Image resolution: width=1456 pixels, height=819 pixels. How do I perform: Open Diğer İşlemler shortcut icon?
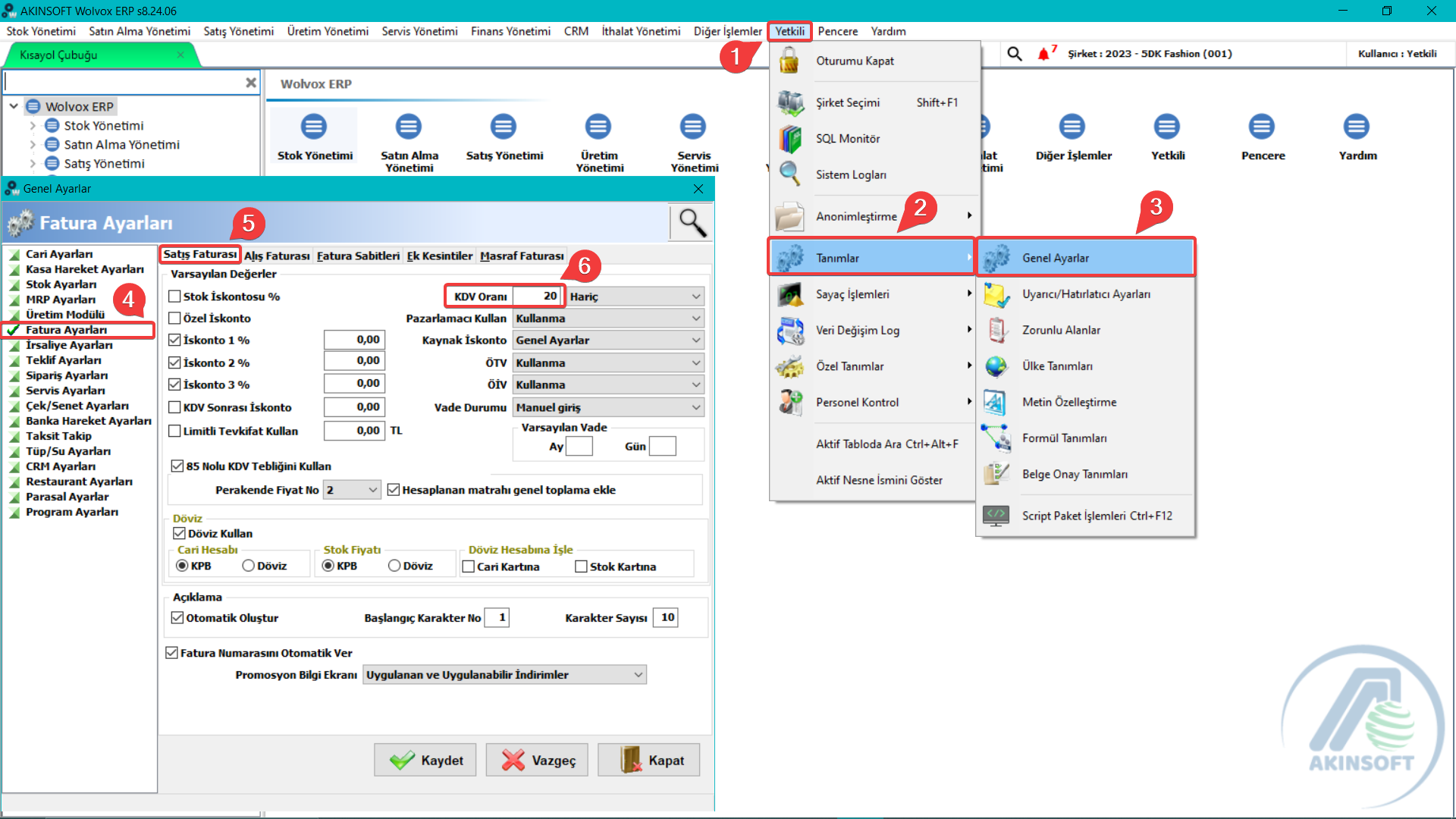tap(1072, 127)
